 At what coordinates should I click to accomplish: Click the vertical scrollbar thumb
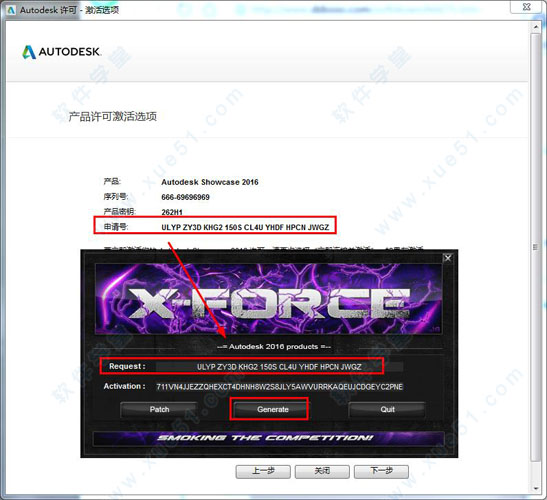pyautogui.click(x=535, y=247)
